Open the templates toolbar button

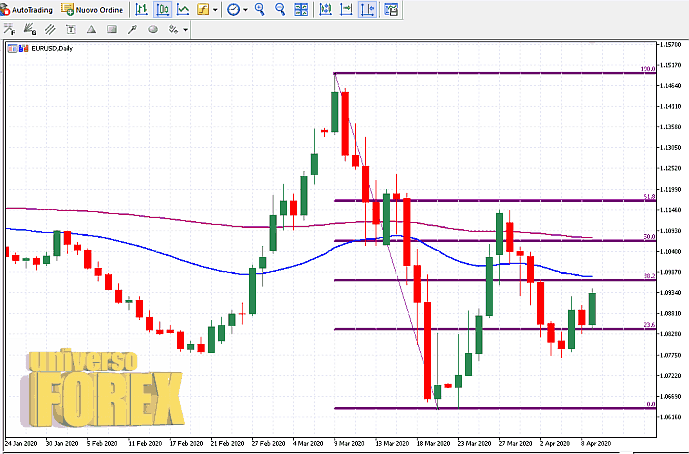point(391,9)
